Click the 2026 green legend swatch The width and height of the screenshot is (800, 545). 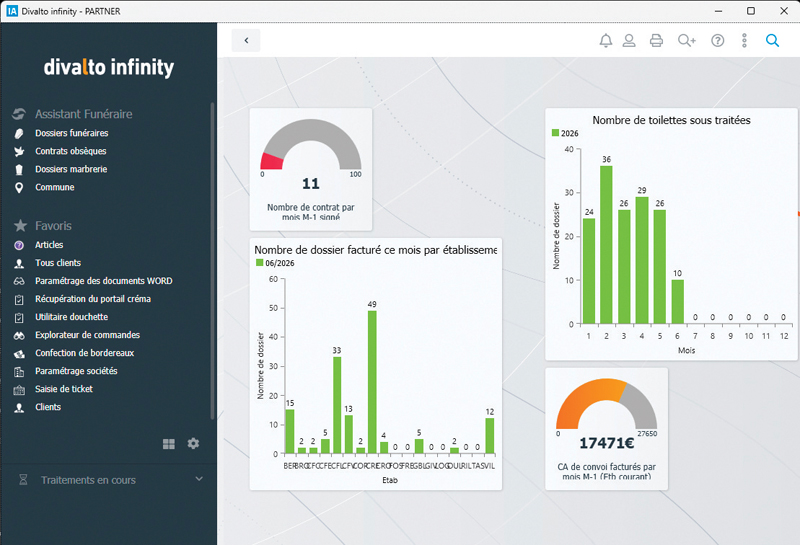[555, 133]
